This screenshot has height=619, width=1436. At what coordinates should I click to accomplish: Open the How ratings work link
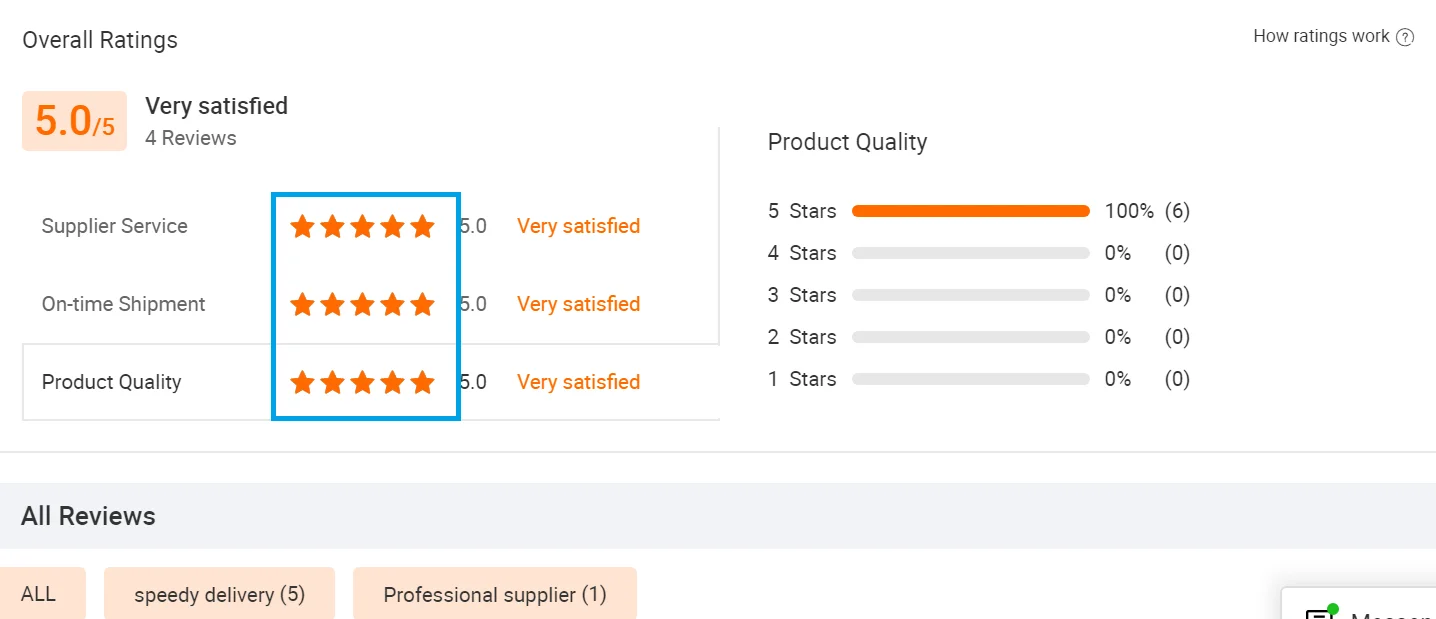[1320, 37]
